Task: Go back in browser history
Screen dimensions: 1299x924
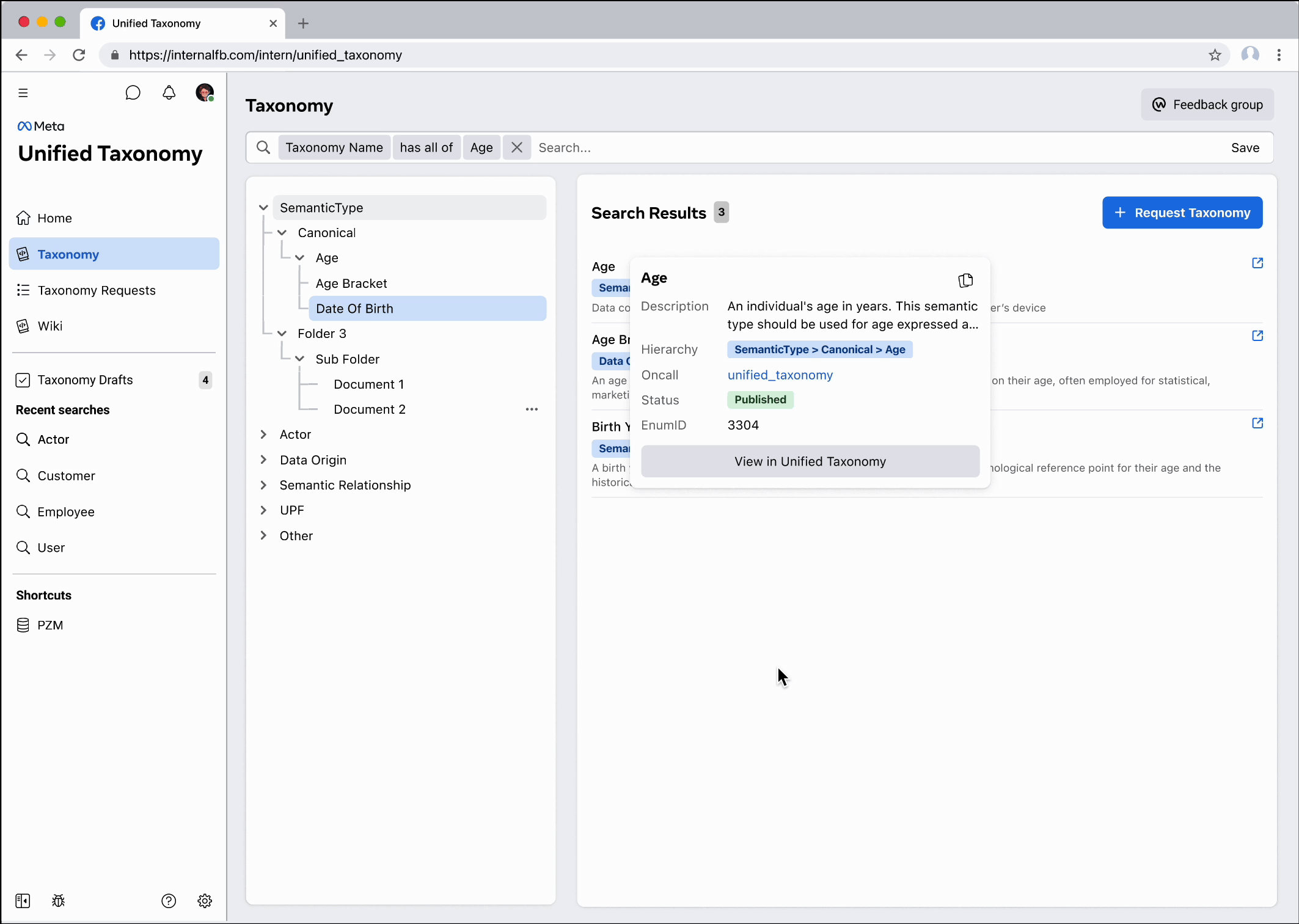Action: click(21, 55)
